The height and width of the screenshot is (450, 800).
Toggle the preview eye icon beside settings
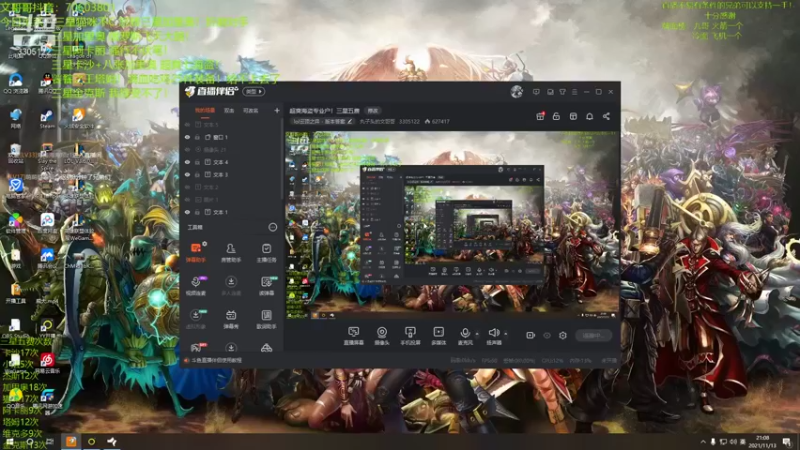click(x=547, y=335)
